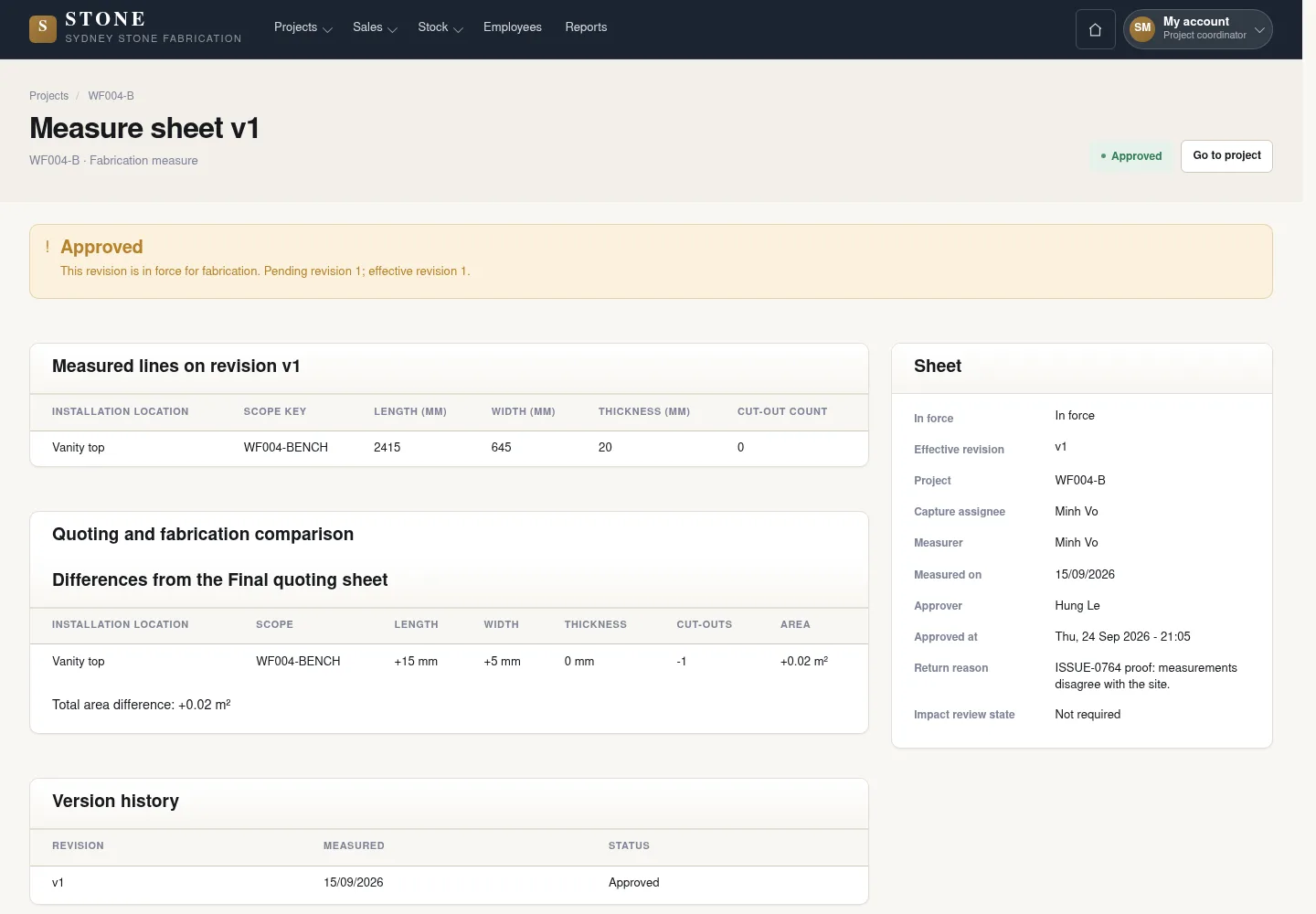This screenshot has width=1316, height=914.
Task: Select the width value 645
Action: pos(502,448)
